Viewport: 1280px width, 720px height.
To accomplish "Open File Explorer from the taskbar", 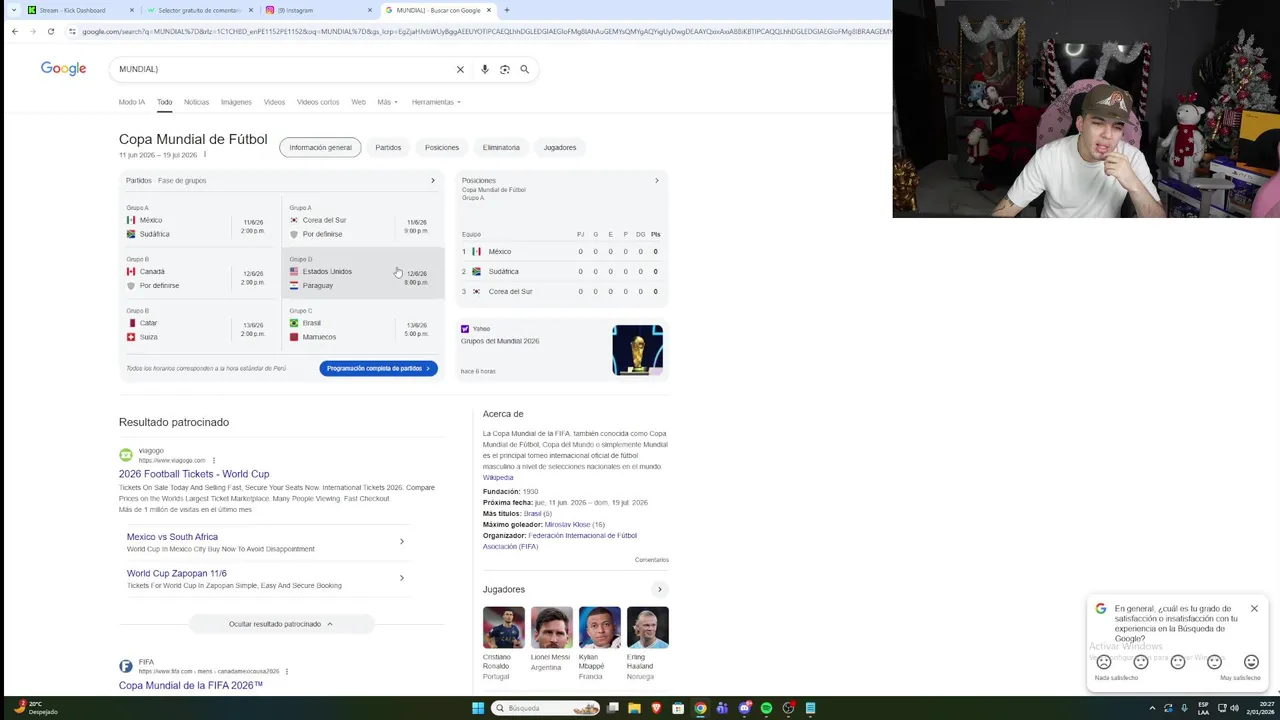I will pos(634,708).
